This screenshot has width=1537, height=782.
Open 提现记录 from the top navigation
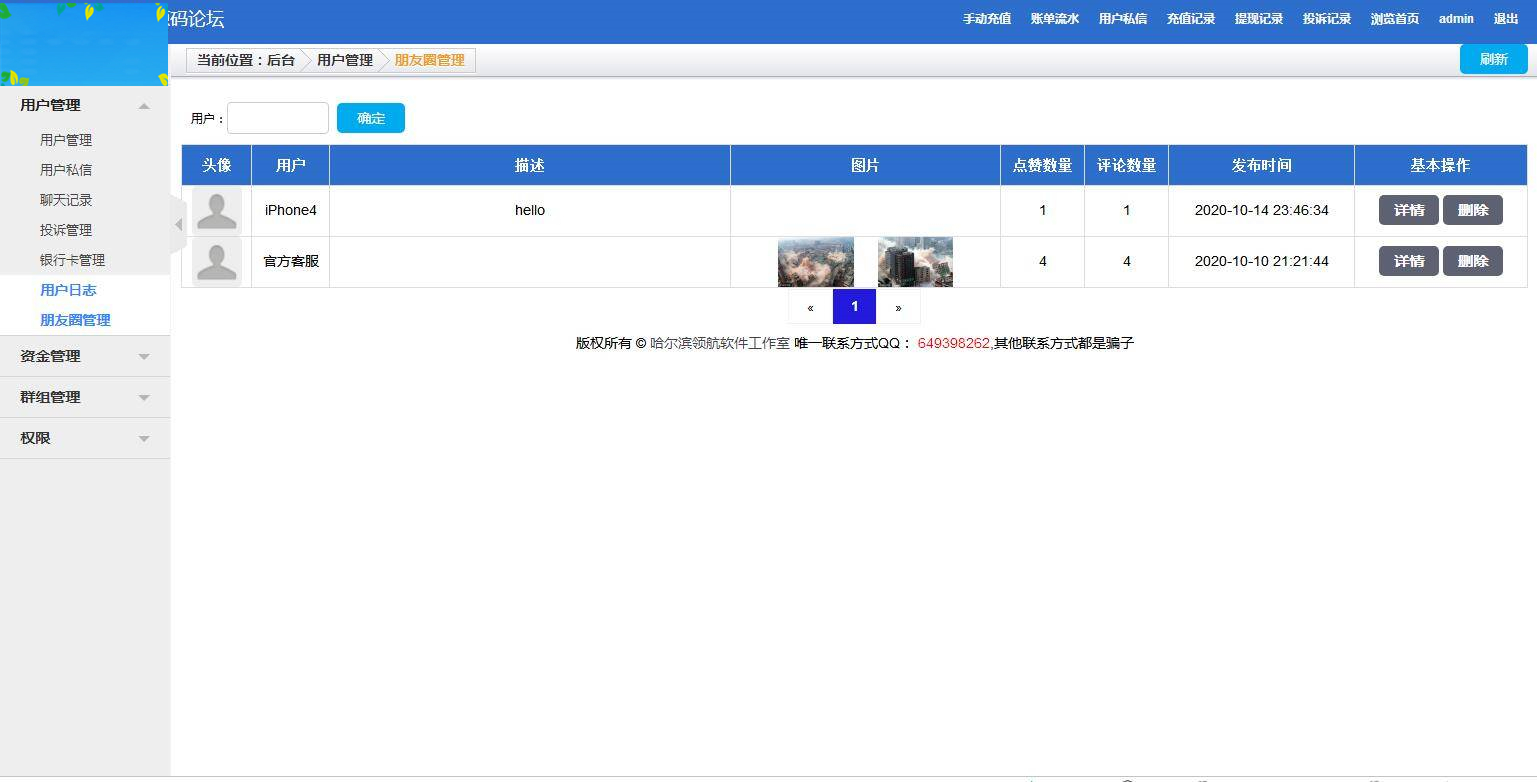(x=1259, y=18)
